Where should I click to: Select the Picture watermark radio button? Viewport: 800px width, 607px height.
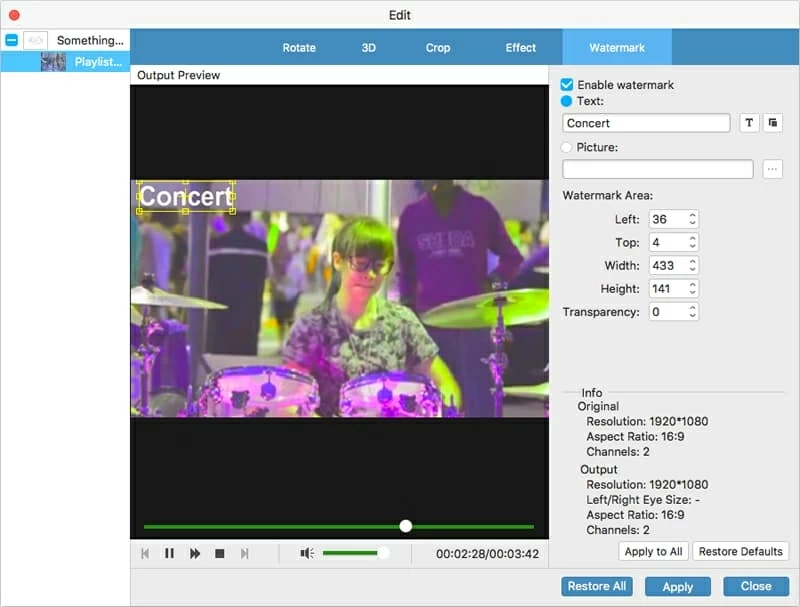click(x=567, y=147)
